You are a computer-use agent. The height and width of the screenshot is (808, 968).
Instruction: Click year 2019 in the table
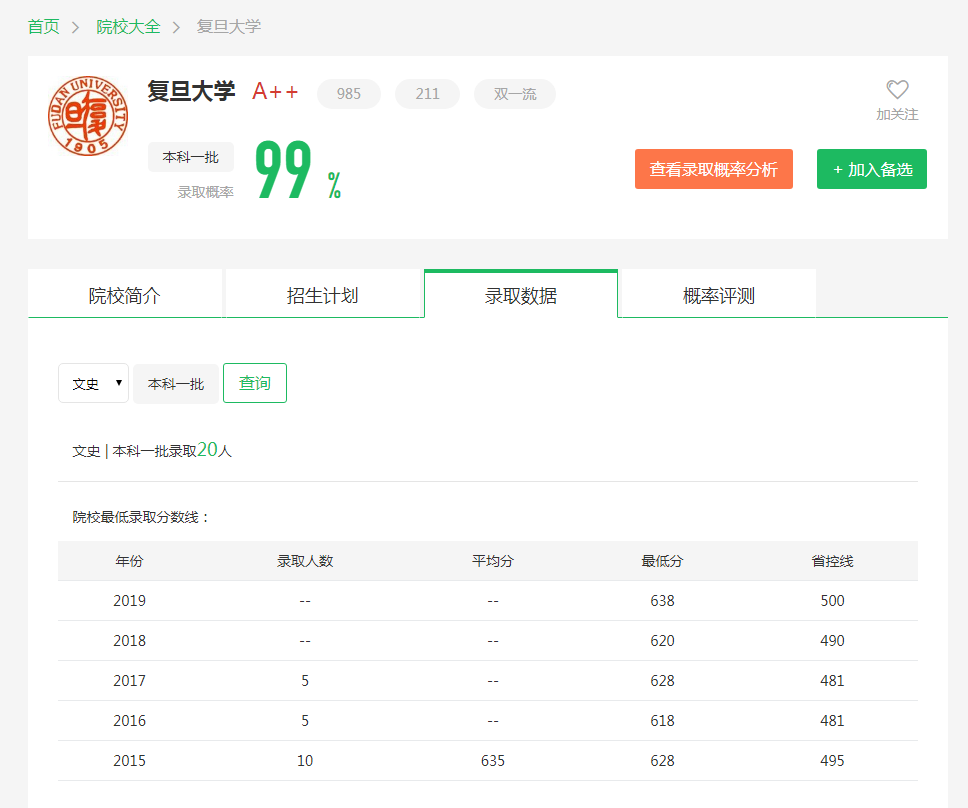point(130,601)
